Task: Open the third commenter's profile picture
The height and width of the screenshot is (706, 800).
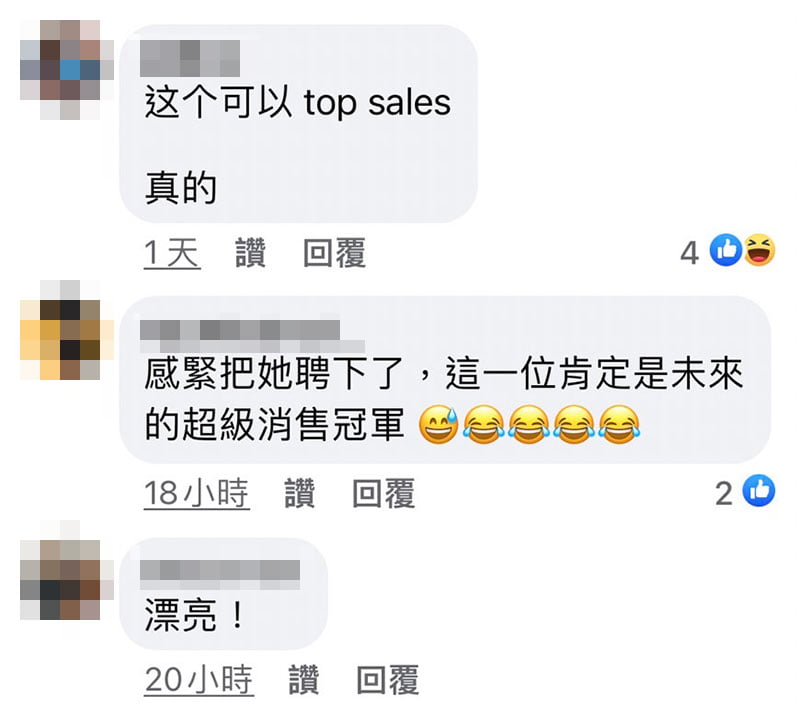Action: (66, 570)
